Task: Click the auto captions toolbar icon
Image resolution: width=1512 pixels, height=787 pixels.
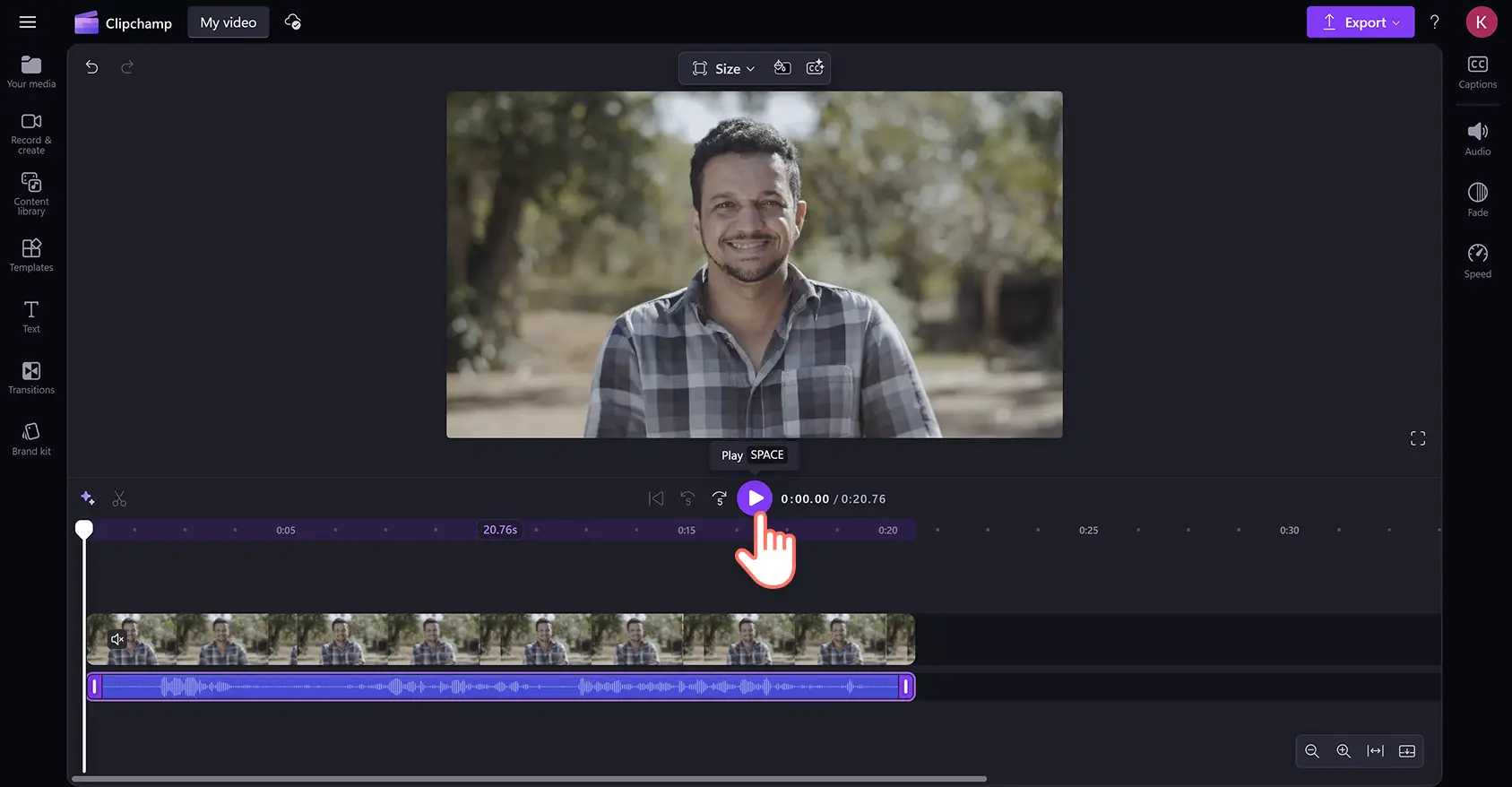Action: pos(815,68)
